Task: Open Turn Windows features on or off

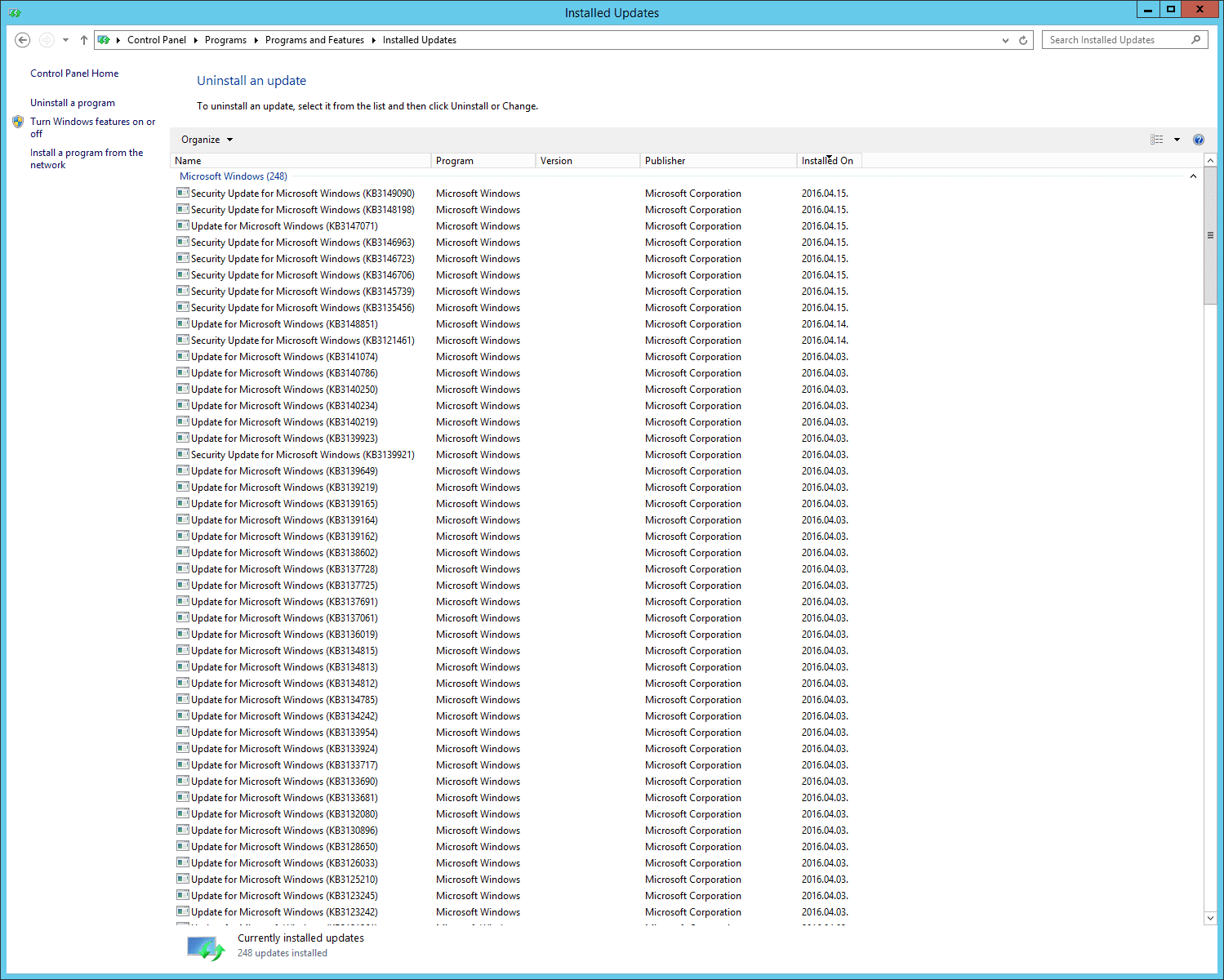Action: tap(92, 127)
